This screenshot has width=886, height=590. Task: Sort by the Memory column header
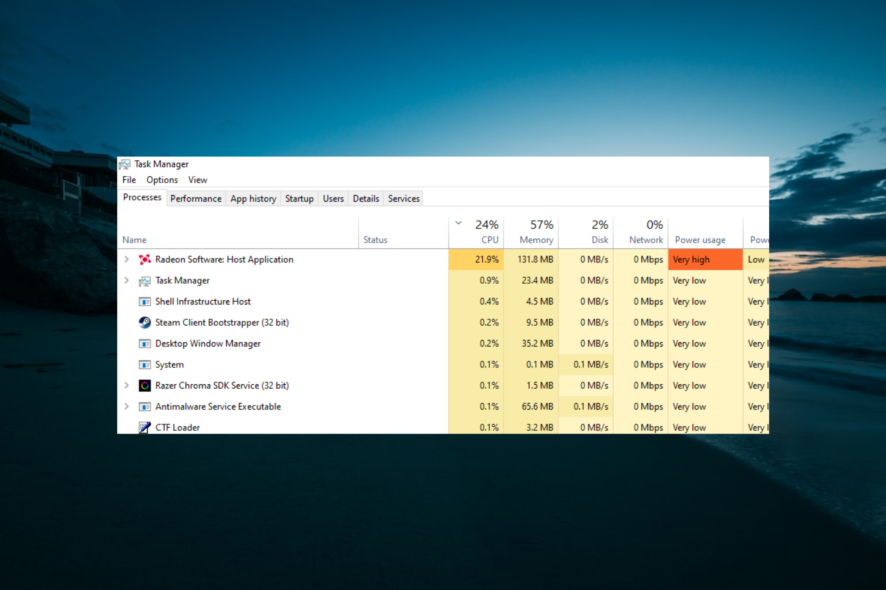[531, 233]
